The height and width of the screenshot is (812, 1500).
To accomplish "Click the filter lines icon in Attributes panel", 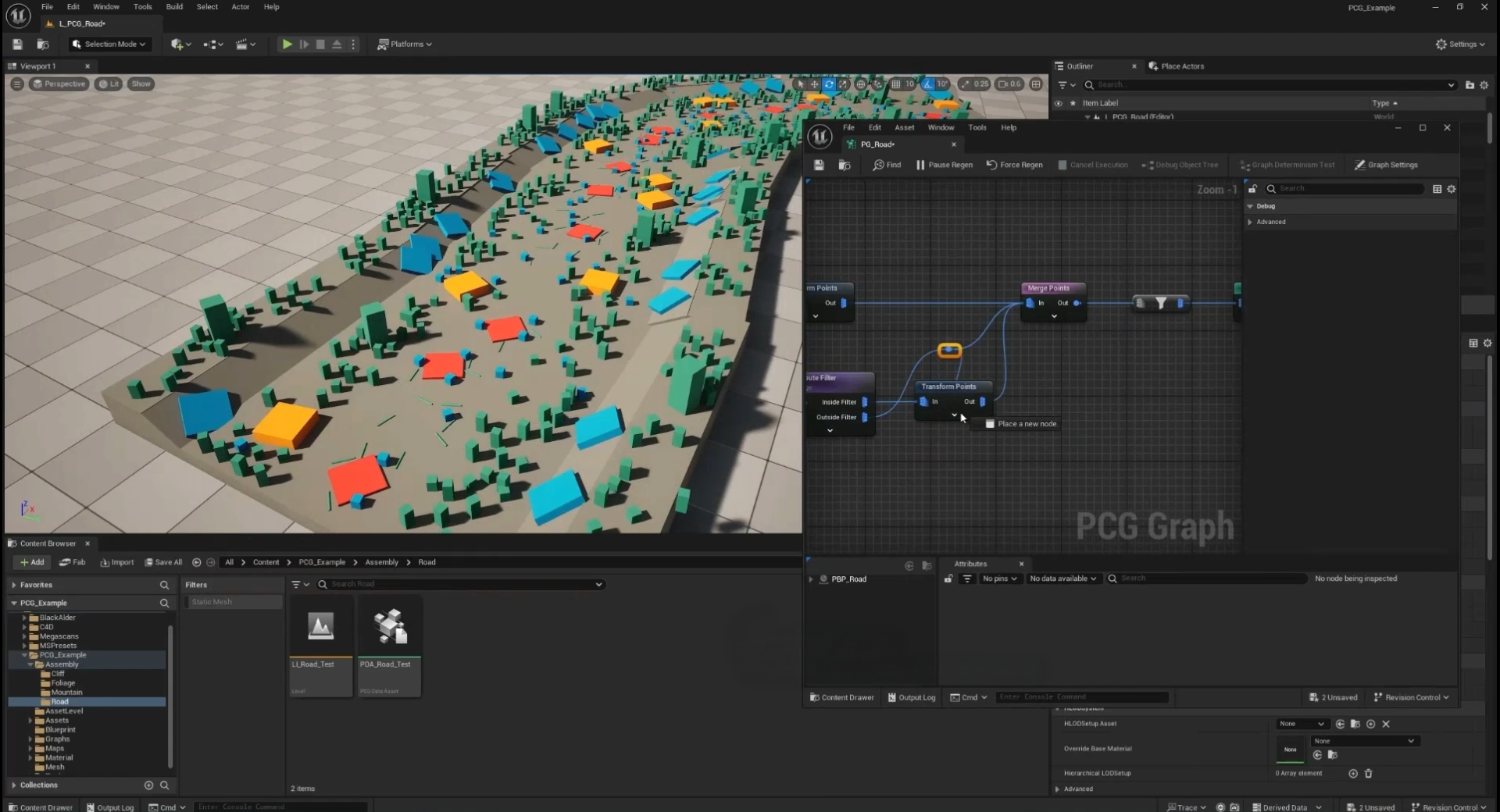I will tap(967, 579).
